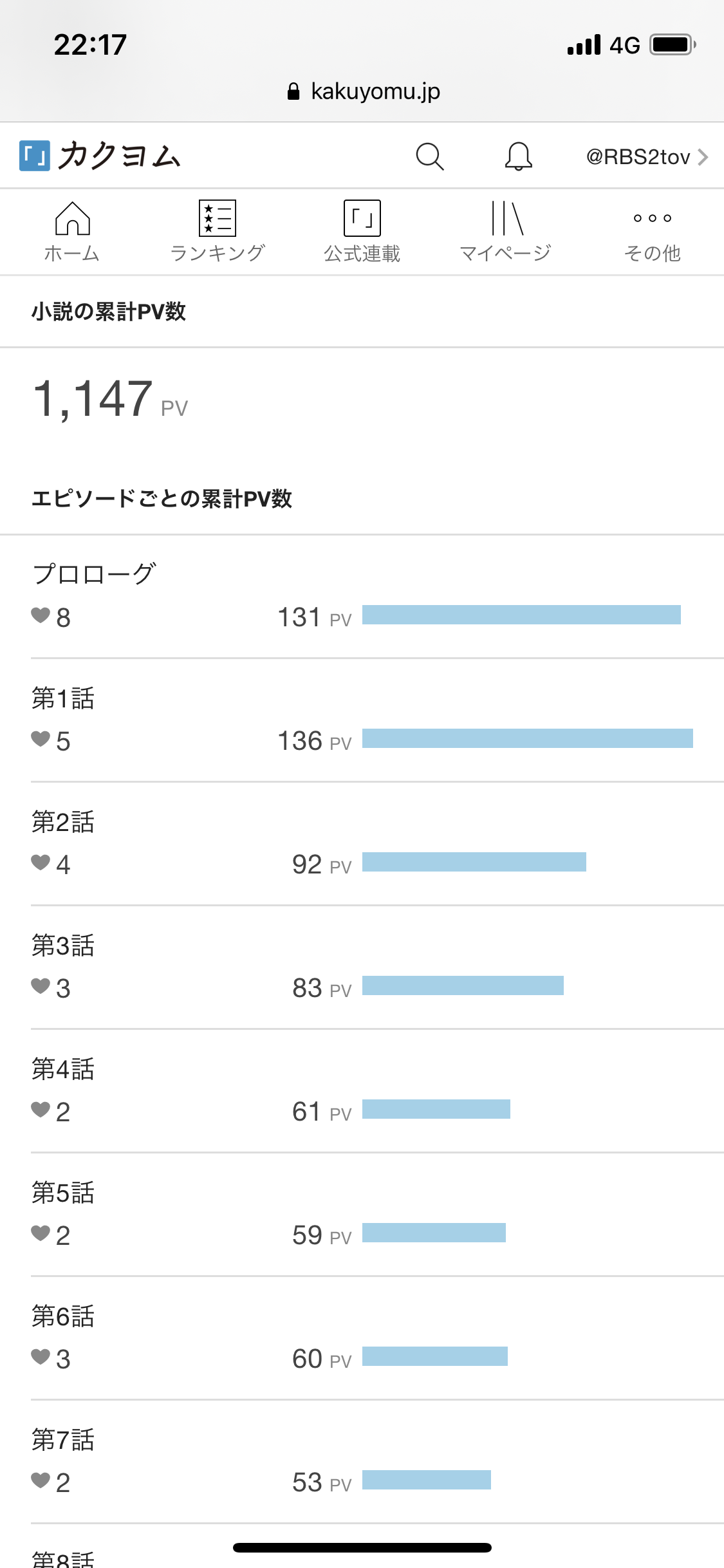This screenshot has width=724, height=1568.
Task: Select the 第2話 episode title
Action: (x=63, y=822)
